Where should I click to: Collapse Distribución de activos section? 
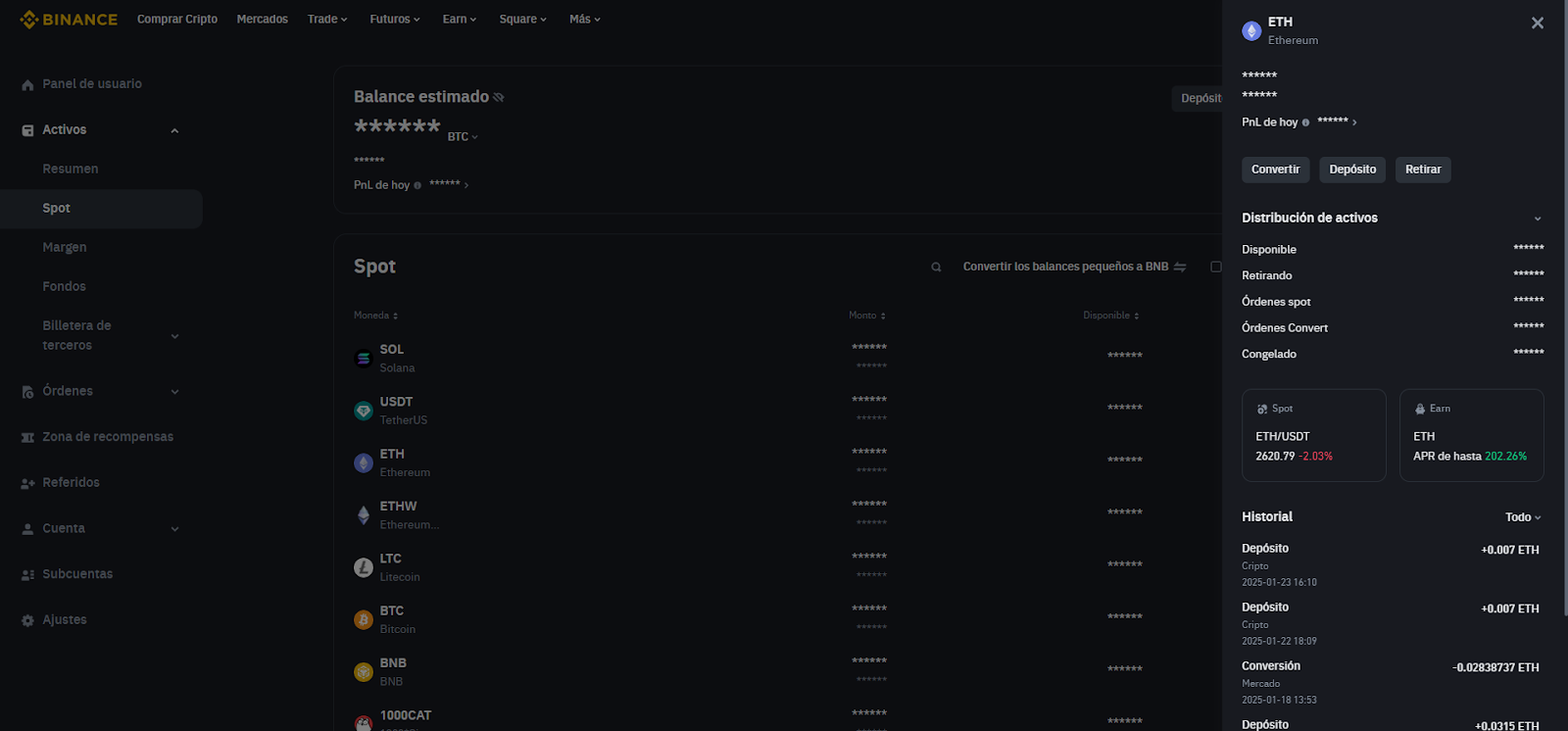click(1537, 219)
